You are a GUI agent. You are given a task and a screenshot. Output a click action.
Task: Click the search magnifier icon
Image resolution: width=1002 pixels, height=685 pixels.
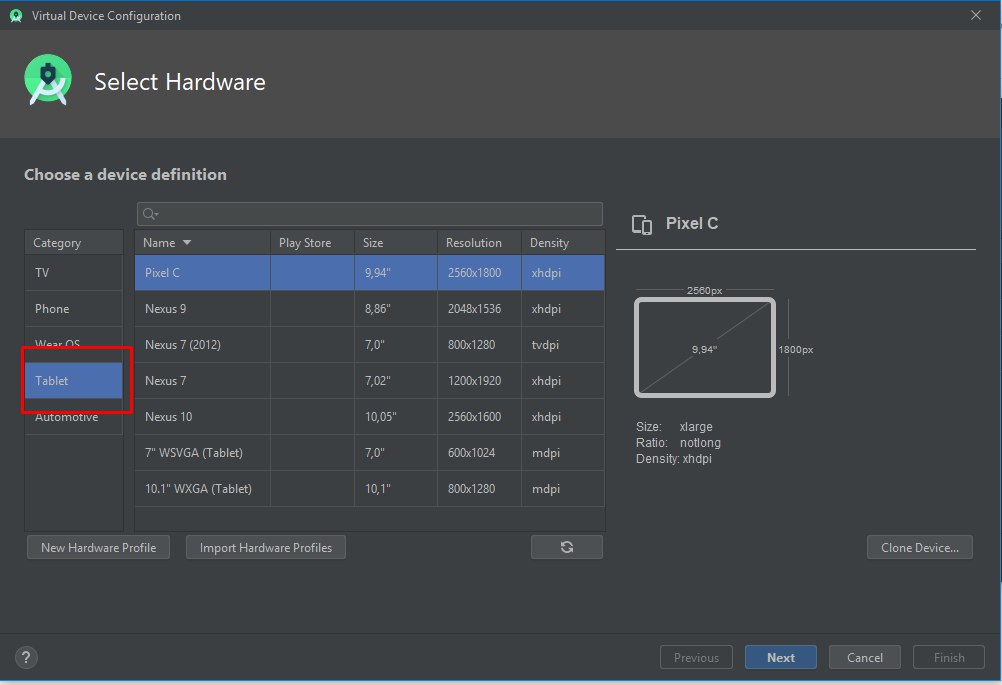tap(150, 214)
